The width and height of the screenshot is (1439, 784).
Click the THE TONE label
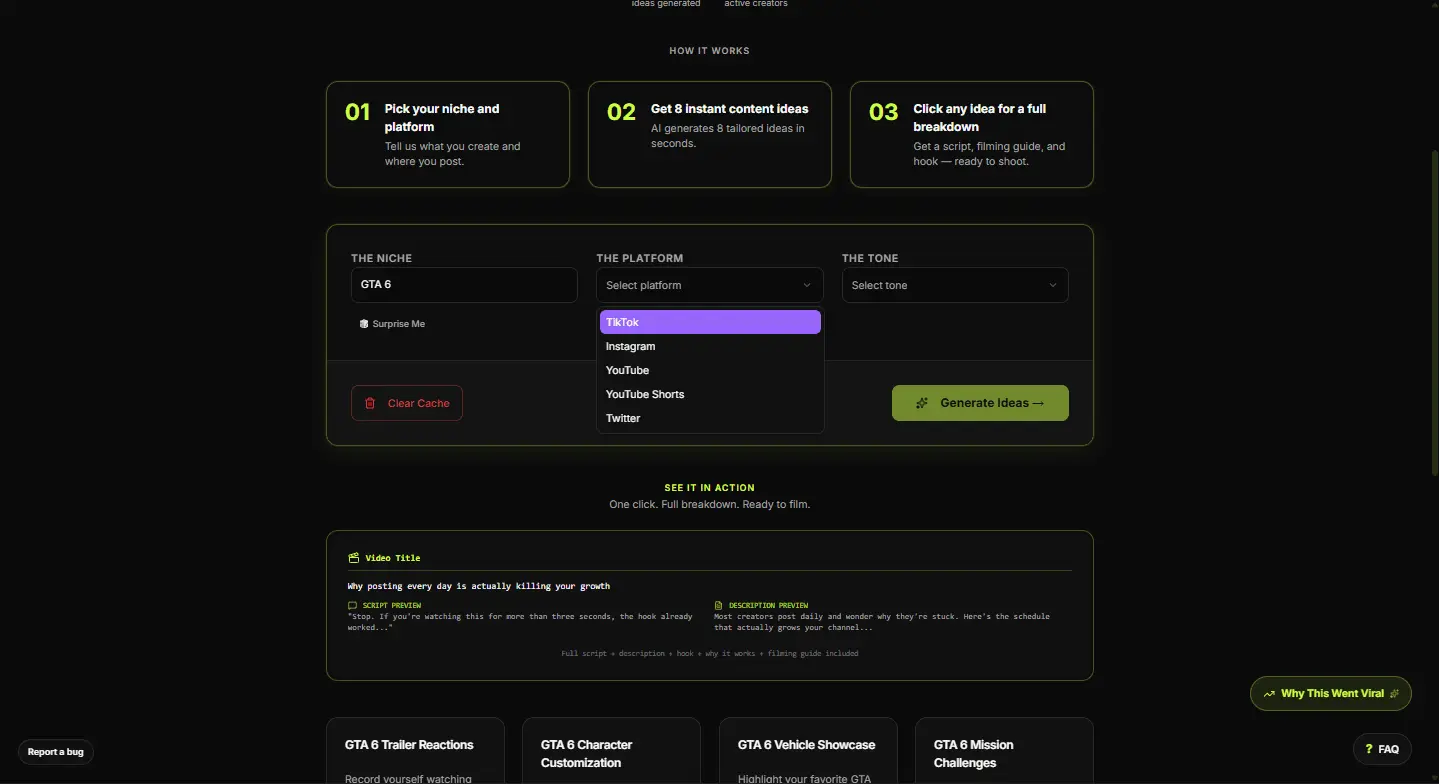870,258
